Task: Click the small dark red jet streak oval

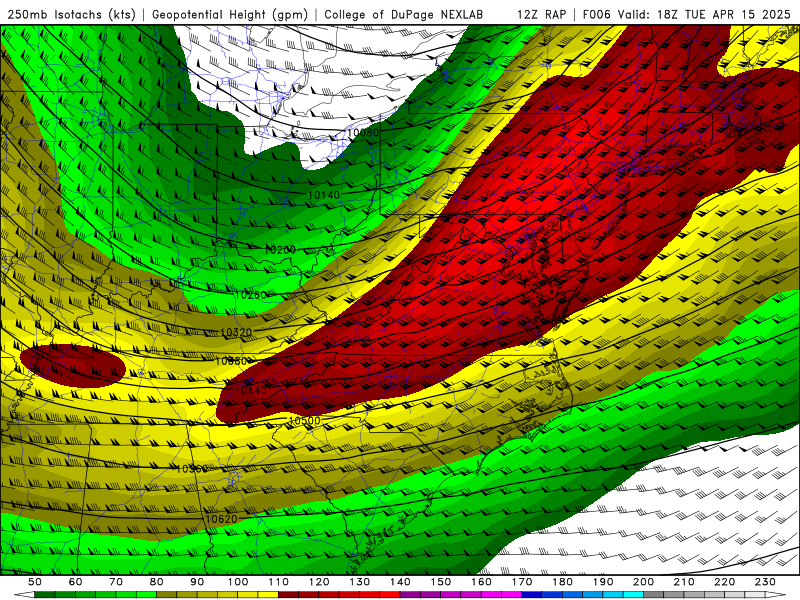Action: [72, 366]
